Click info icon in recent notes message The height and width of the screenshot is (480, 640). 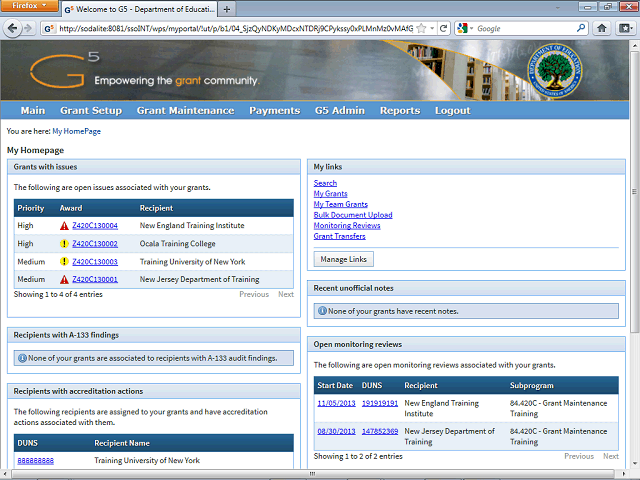click(x=322, y=311)
